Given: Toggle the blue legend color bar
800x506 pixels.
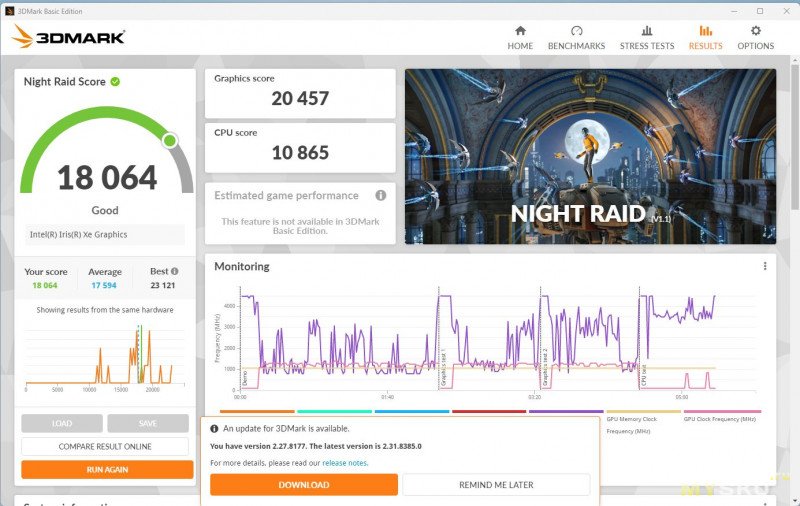Looking at the screenshot, I should pyautogui.click(x=412, y=411).
